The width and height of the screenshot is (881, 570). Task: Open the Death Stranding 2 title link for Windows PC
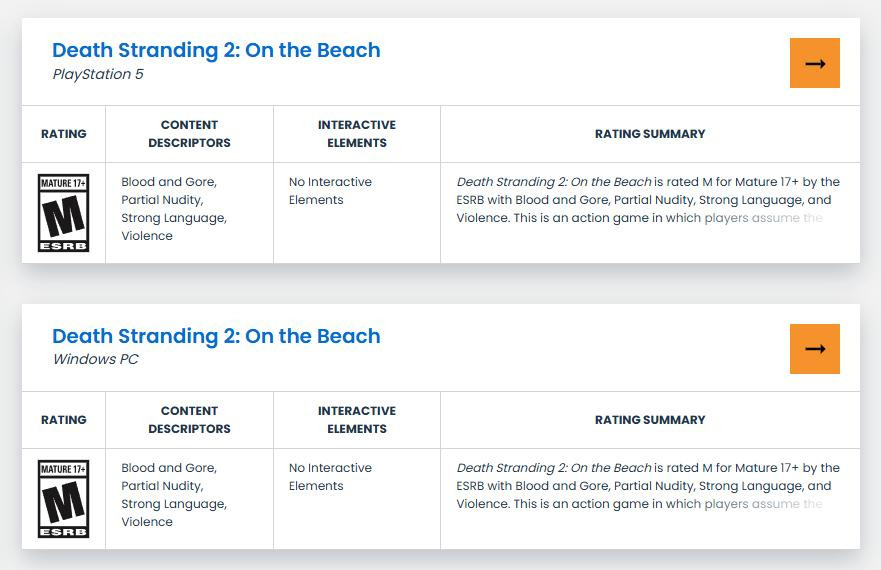(216, 336)
